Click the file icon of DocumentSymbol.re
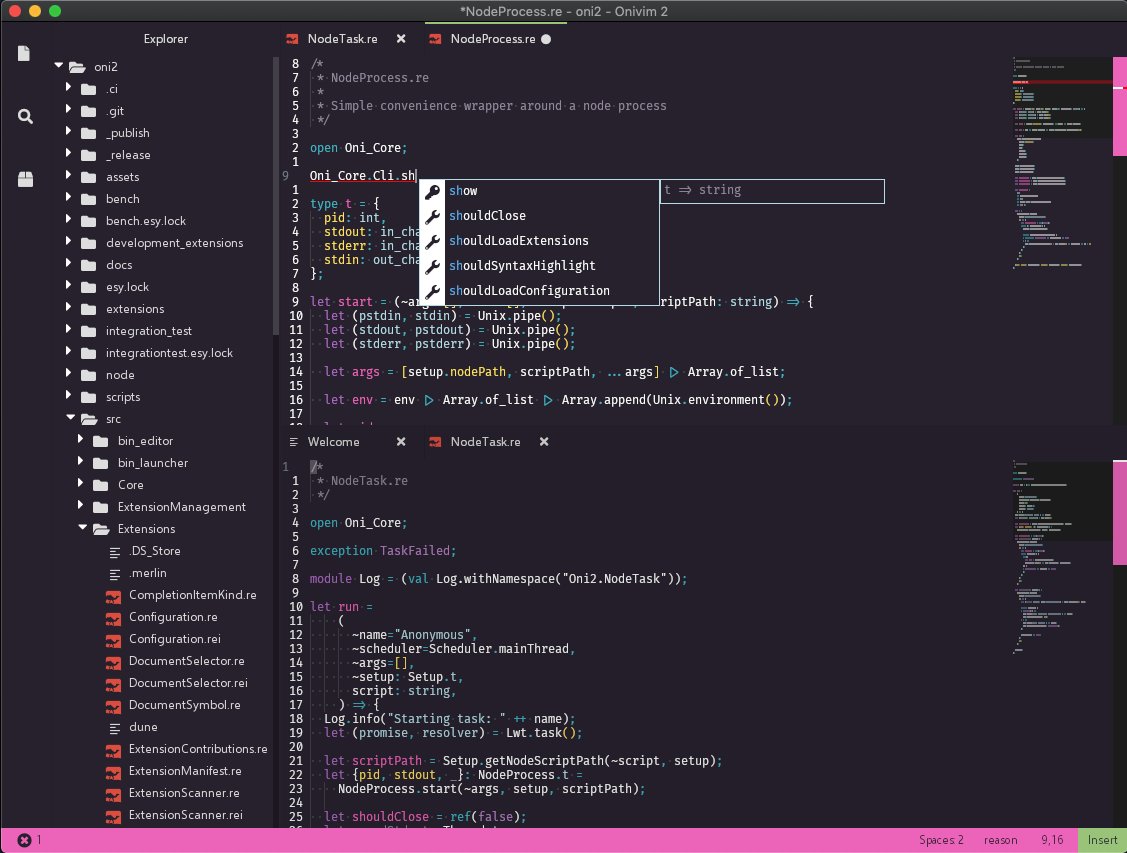The width and height of the screenshot is (1127, 853). (113, 706)
